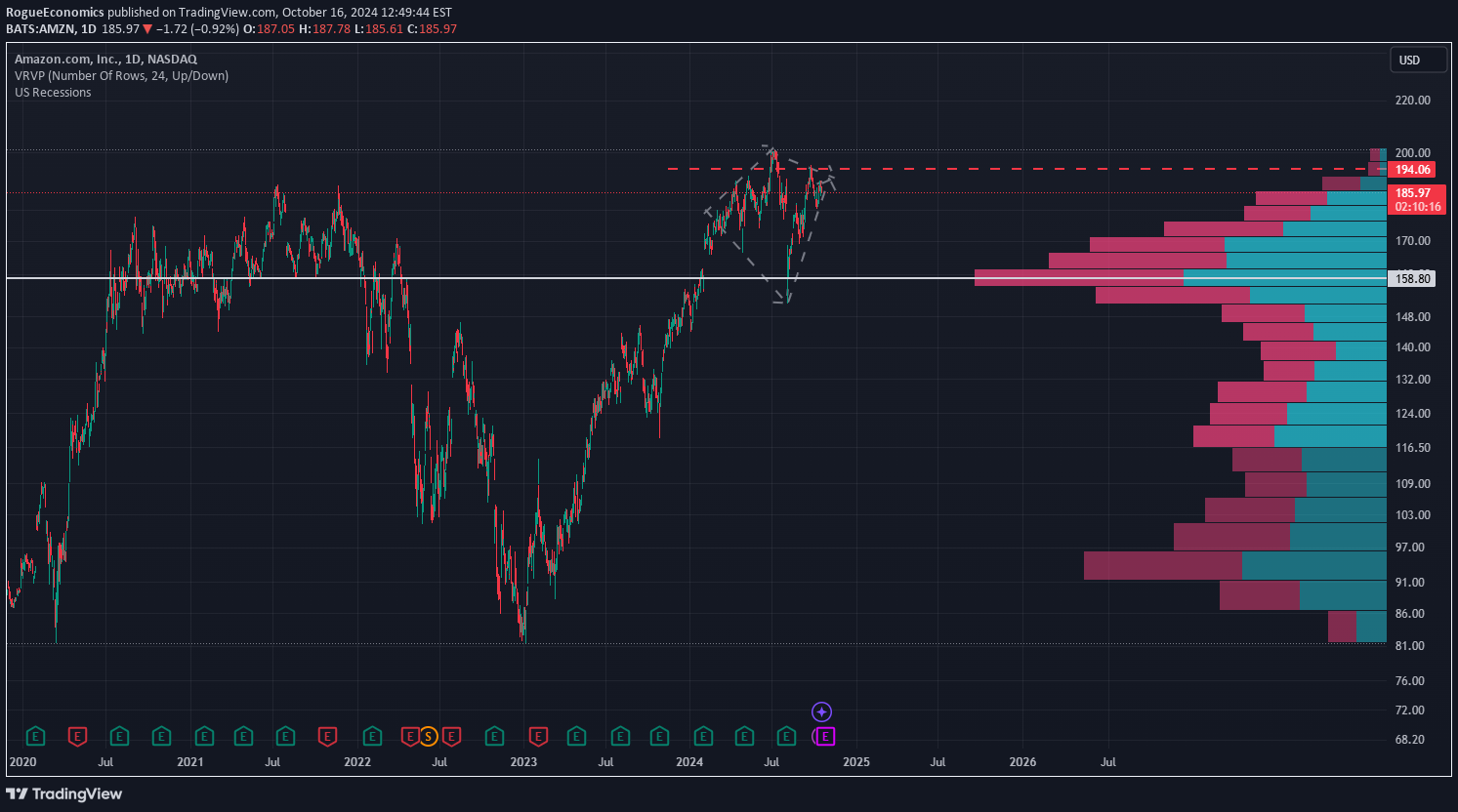Screen dimensions: 1458x812
Task: Click the red earnings icon left of split marker
Action: pos(411,736)
